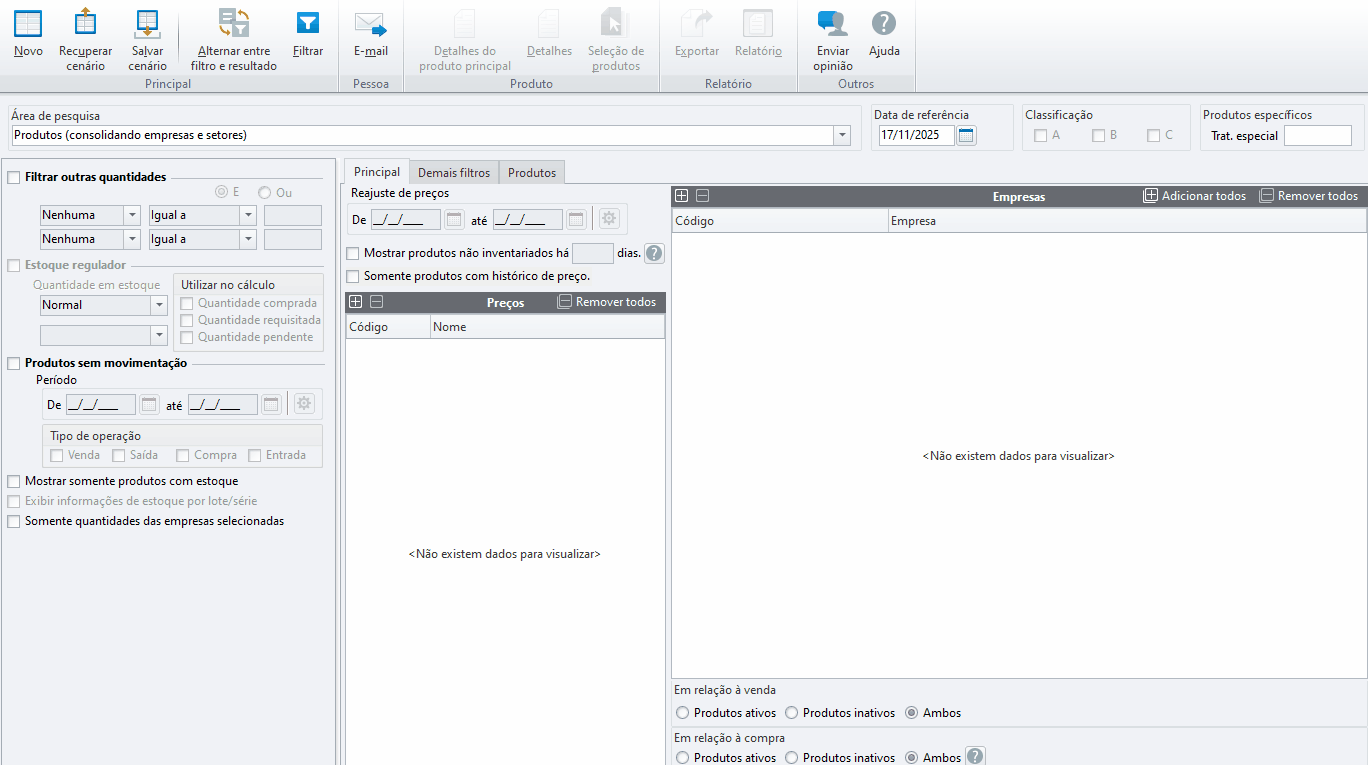Open the Igual a comparison dropdown
The width and height of the screenshot is (1368, 765).
pyautogui.click(x=248, y=215)
